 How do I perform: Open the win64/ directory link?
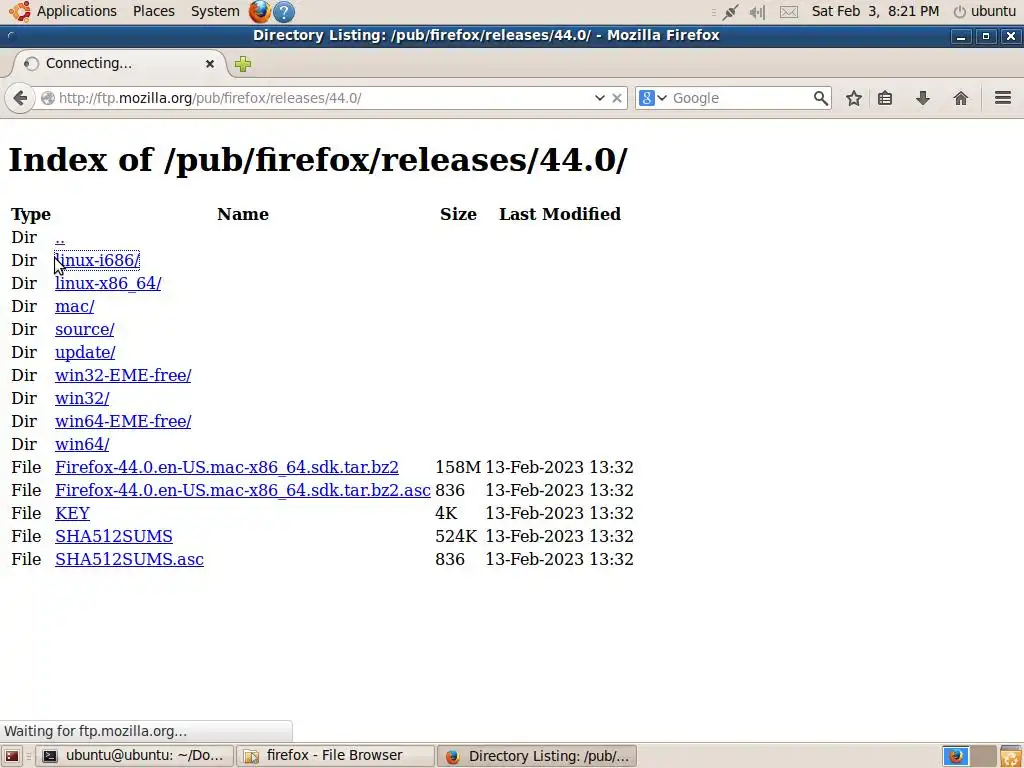[82, 444]
